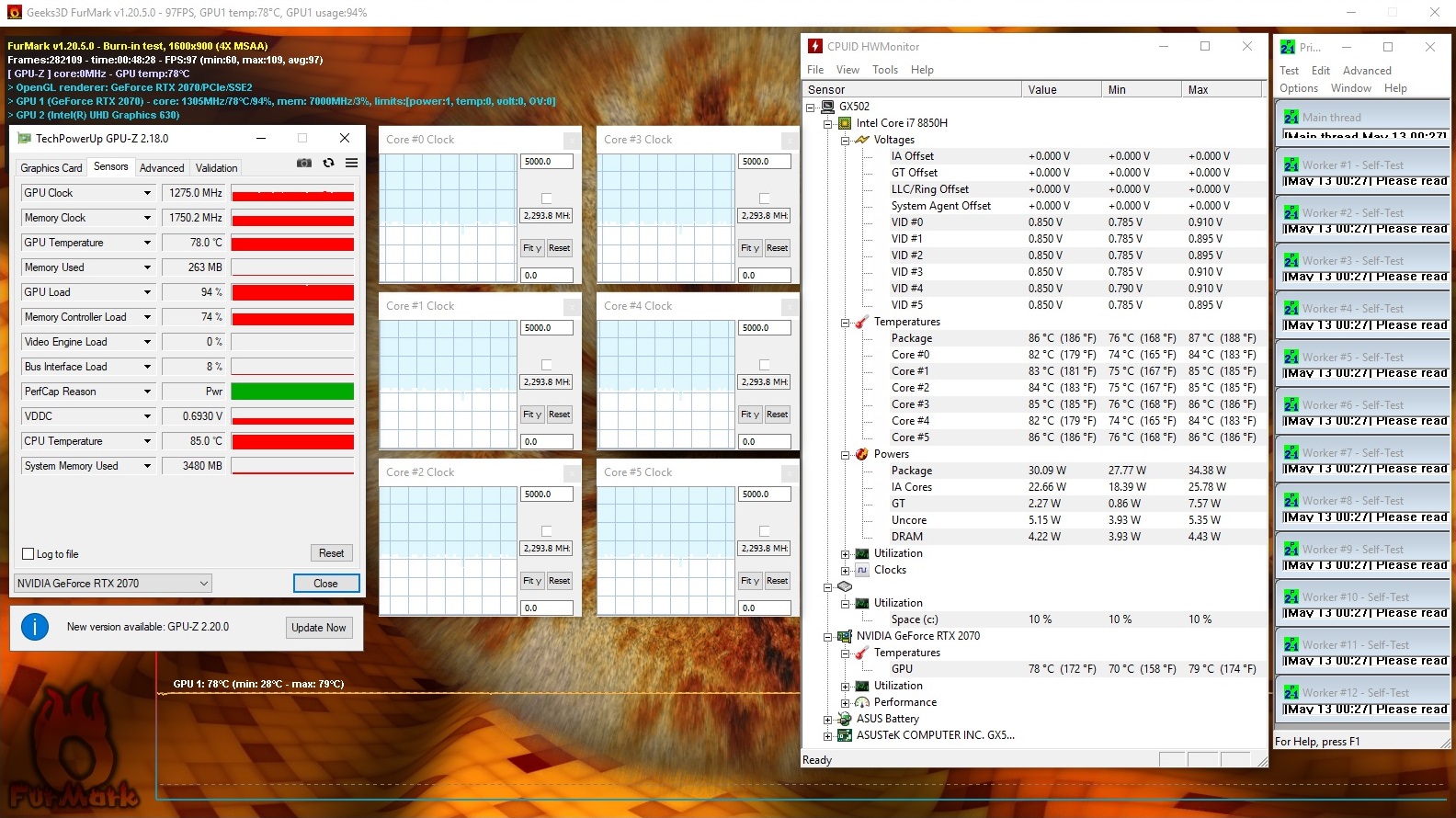This screenshot has width=1456, height=818.
Task: Click the FurMark icon in the title bar
Action: coord(14,13)
